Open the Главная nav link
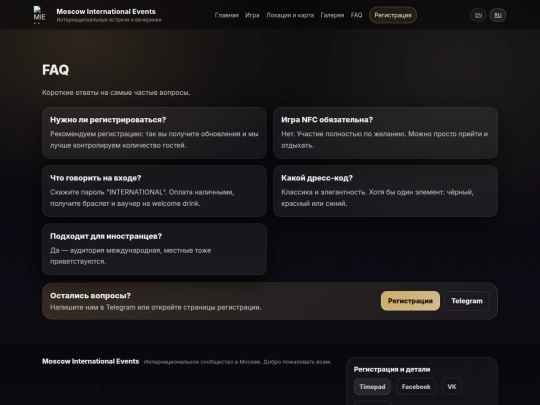Screen dimensions: 540x405 (226, 15)
